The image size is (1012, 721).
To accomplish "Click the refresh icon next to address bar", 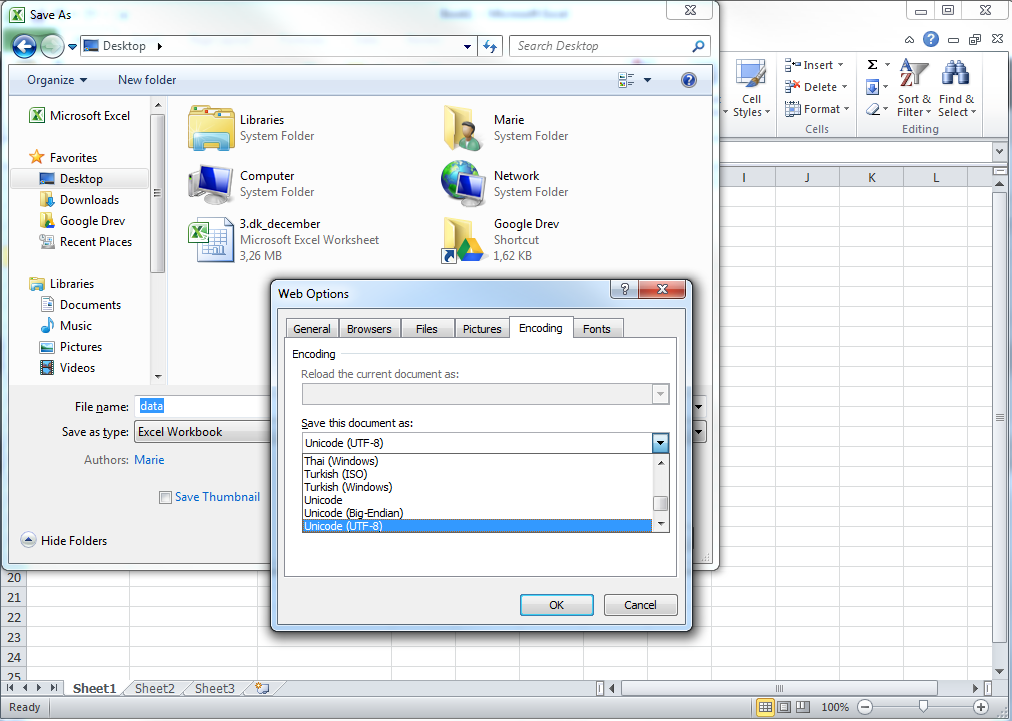I will (491, 46).
